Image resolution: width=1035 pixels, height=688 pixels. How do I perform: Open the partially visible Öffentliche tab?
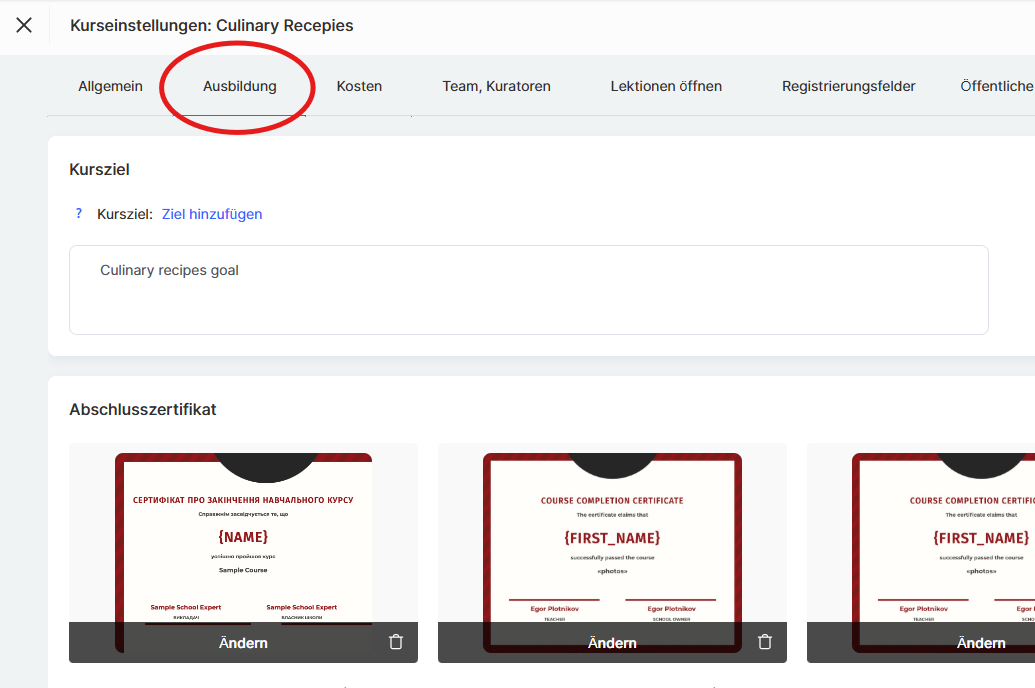click(x=996, y=86)
